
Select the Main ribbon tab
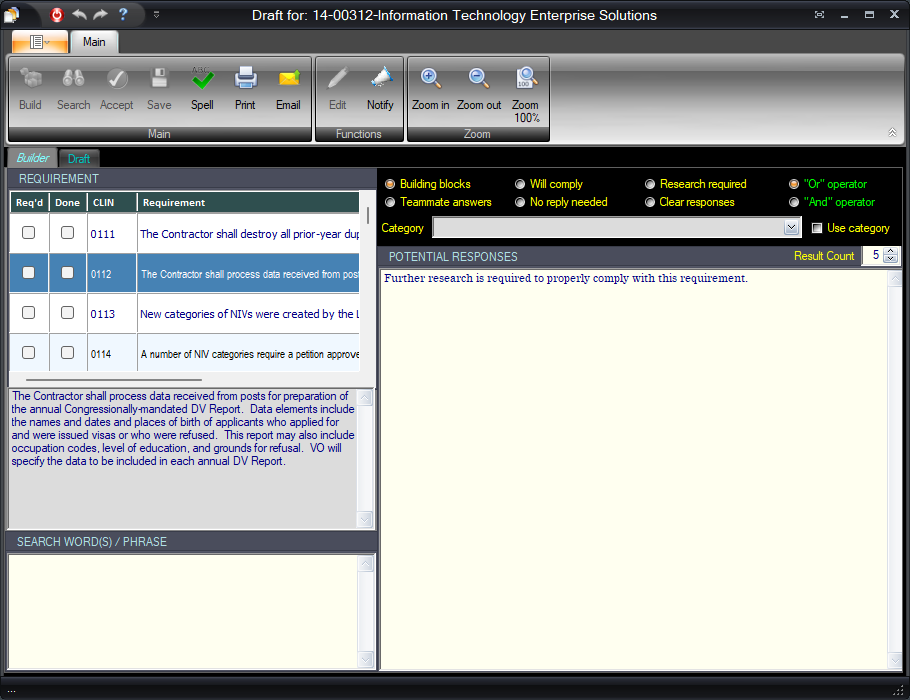tap(94, 42)
